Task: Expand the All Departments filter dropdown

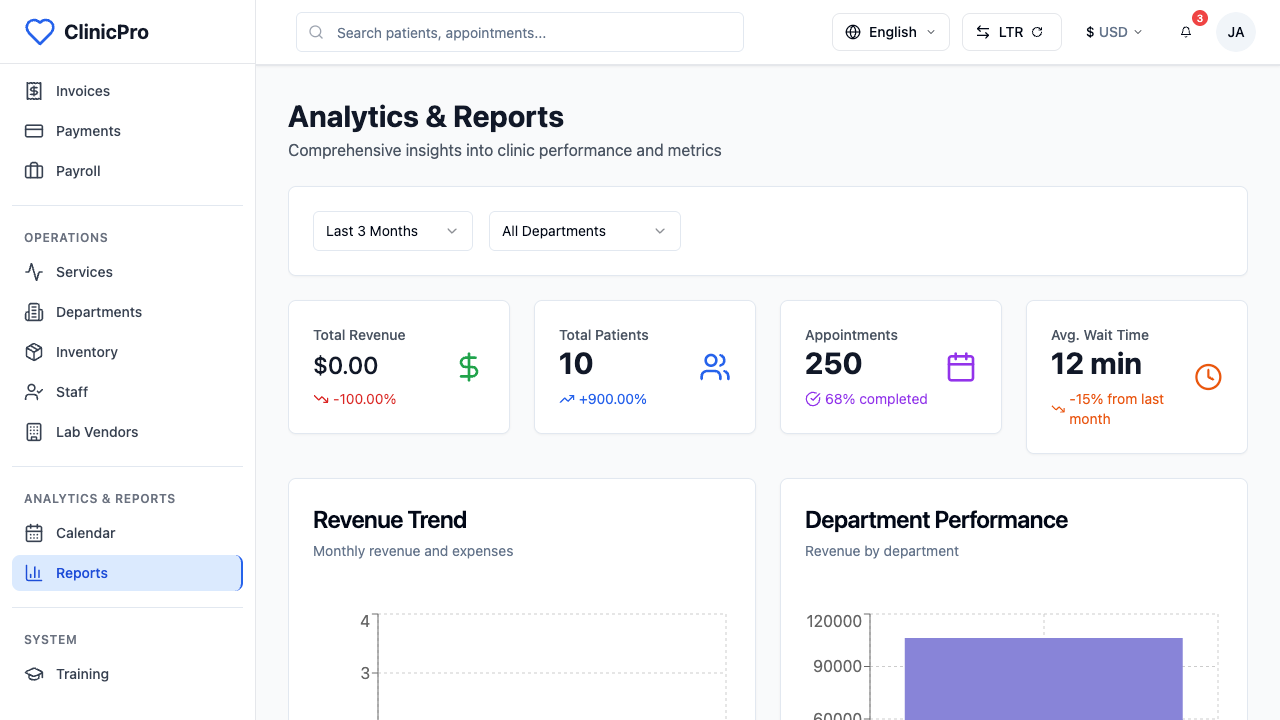Action: 585,231
